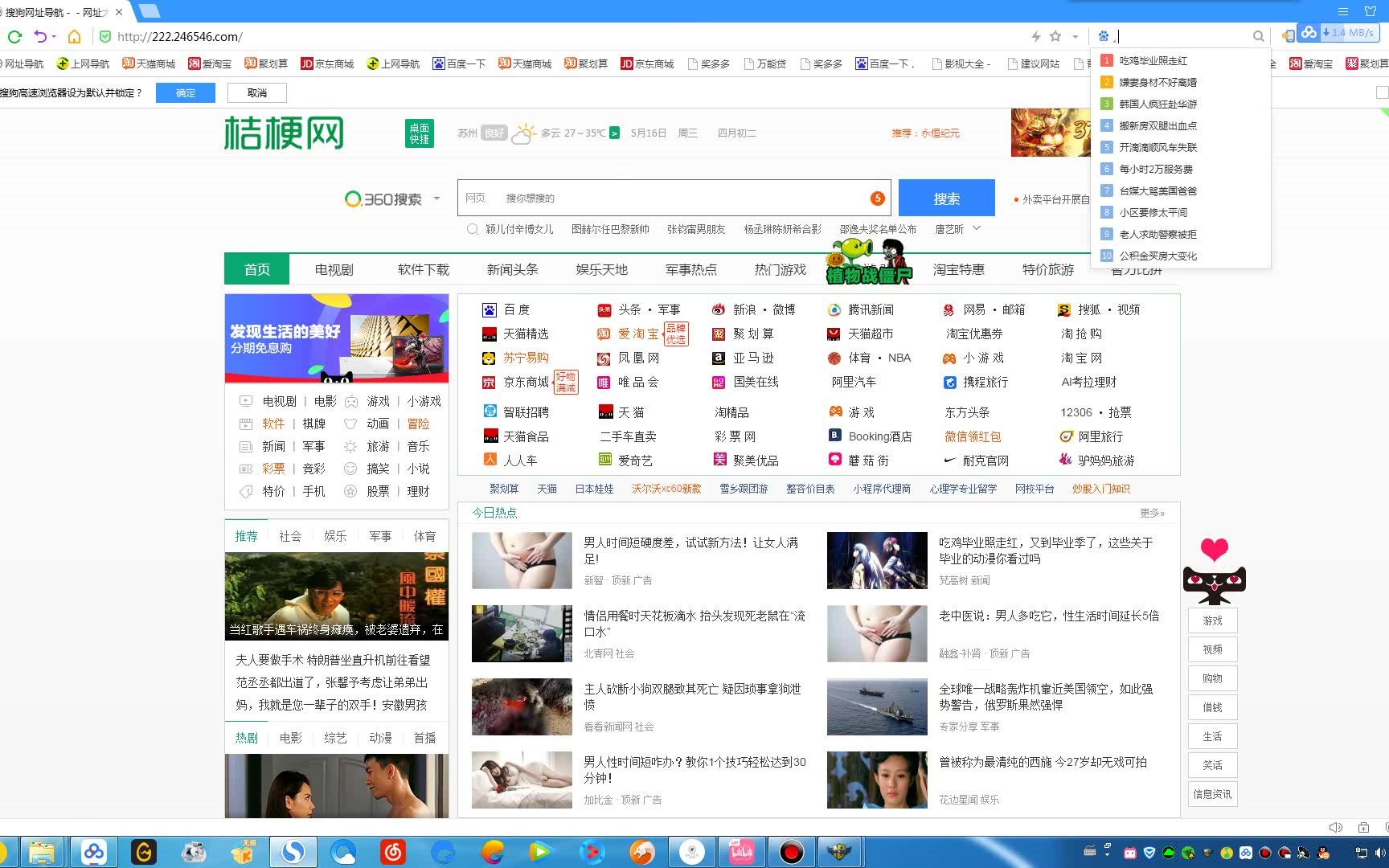Click the 游戏 floating sidebar button
Screen dimensions: 1389x868
pyautogui.click(x=1212, y=620)
